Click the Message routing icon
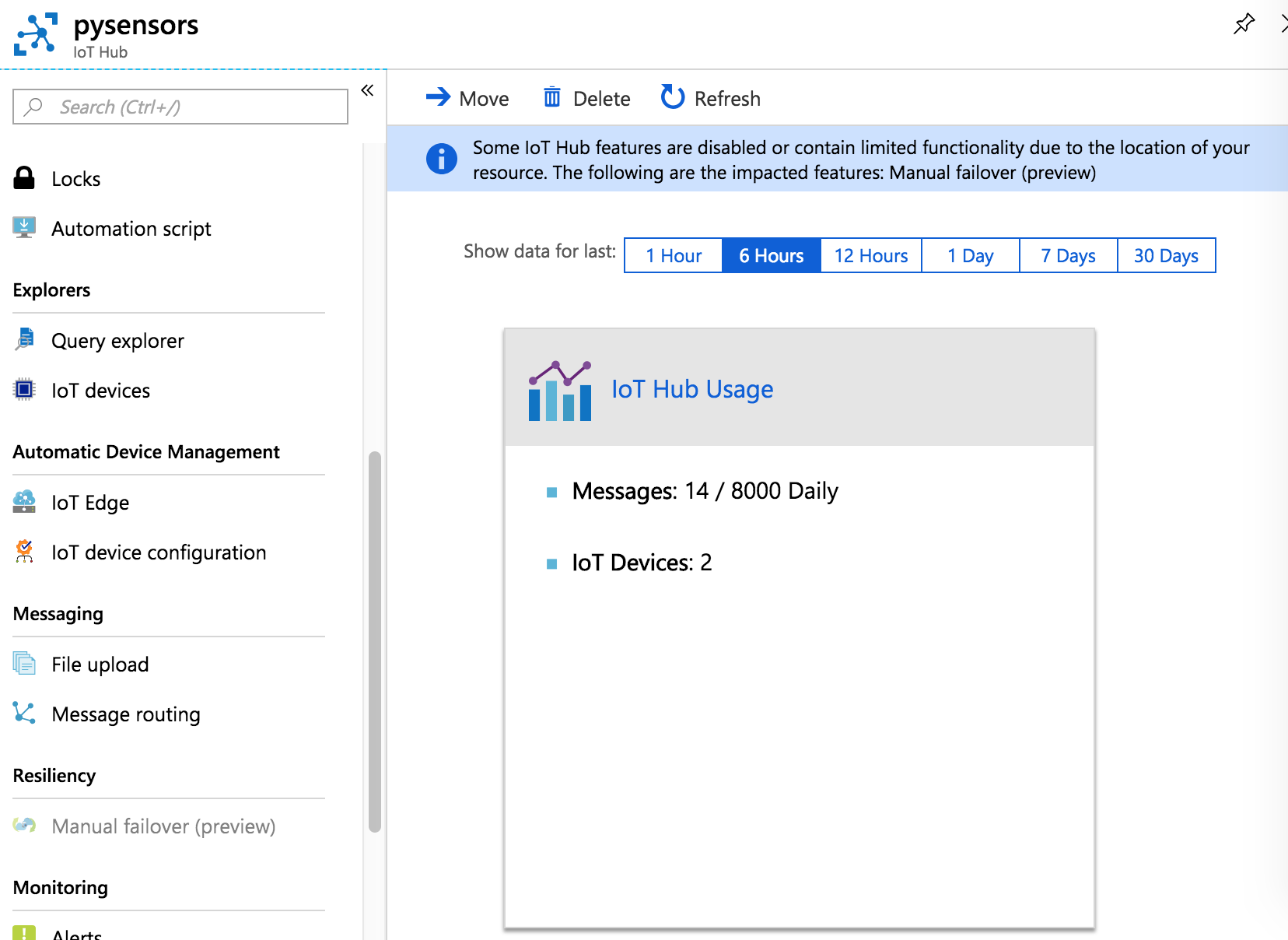 coord(24,714)
